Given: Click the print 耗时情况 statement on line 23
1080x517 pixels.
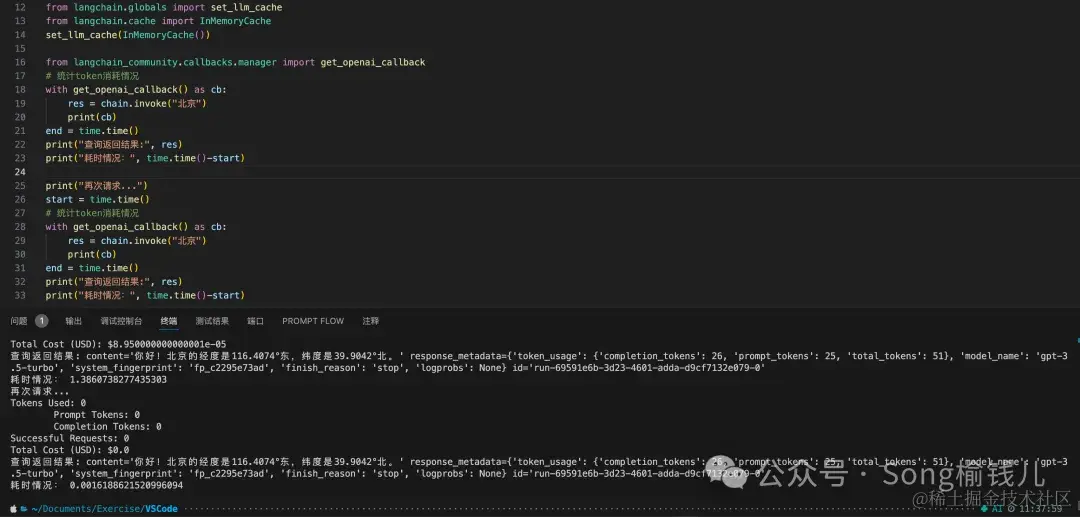Looking at the screenshot, I should coord(145,158).
